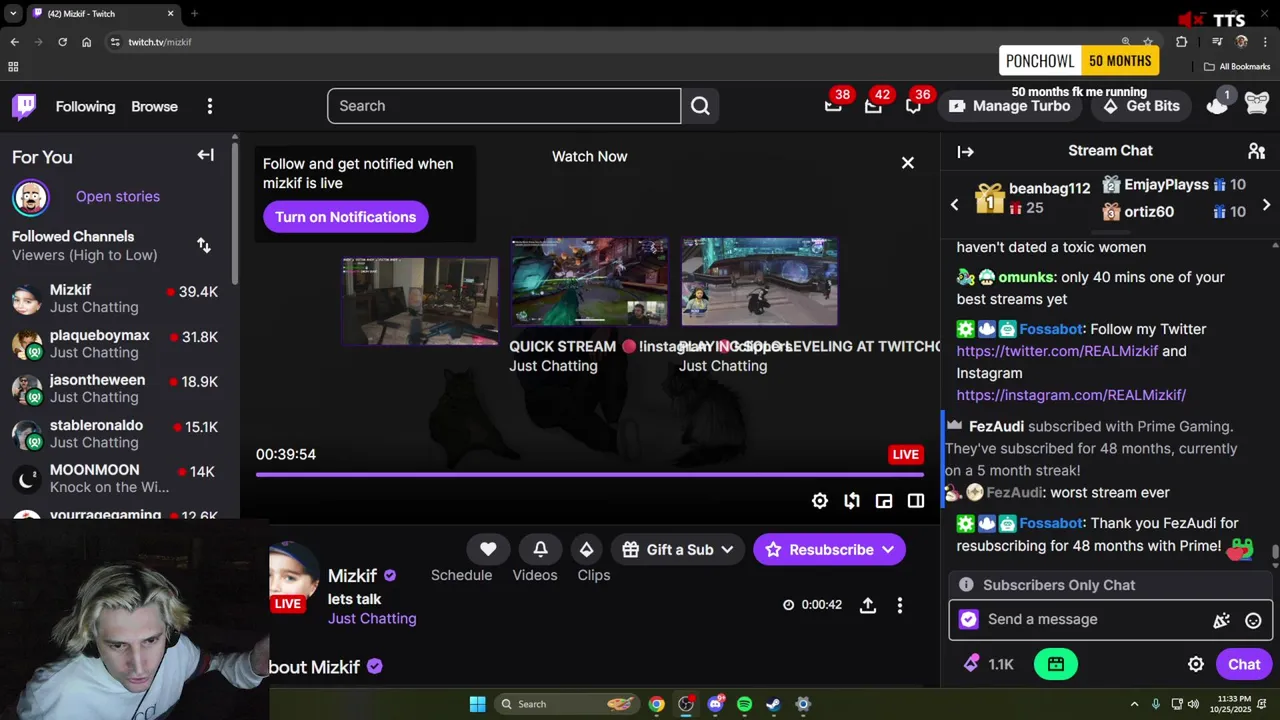Open Chrome from the taskbar
Screen dimensions: 1280x720
pos(656,704)
